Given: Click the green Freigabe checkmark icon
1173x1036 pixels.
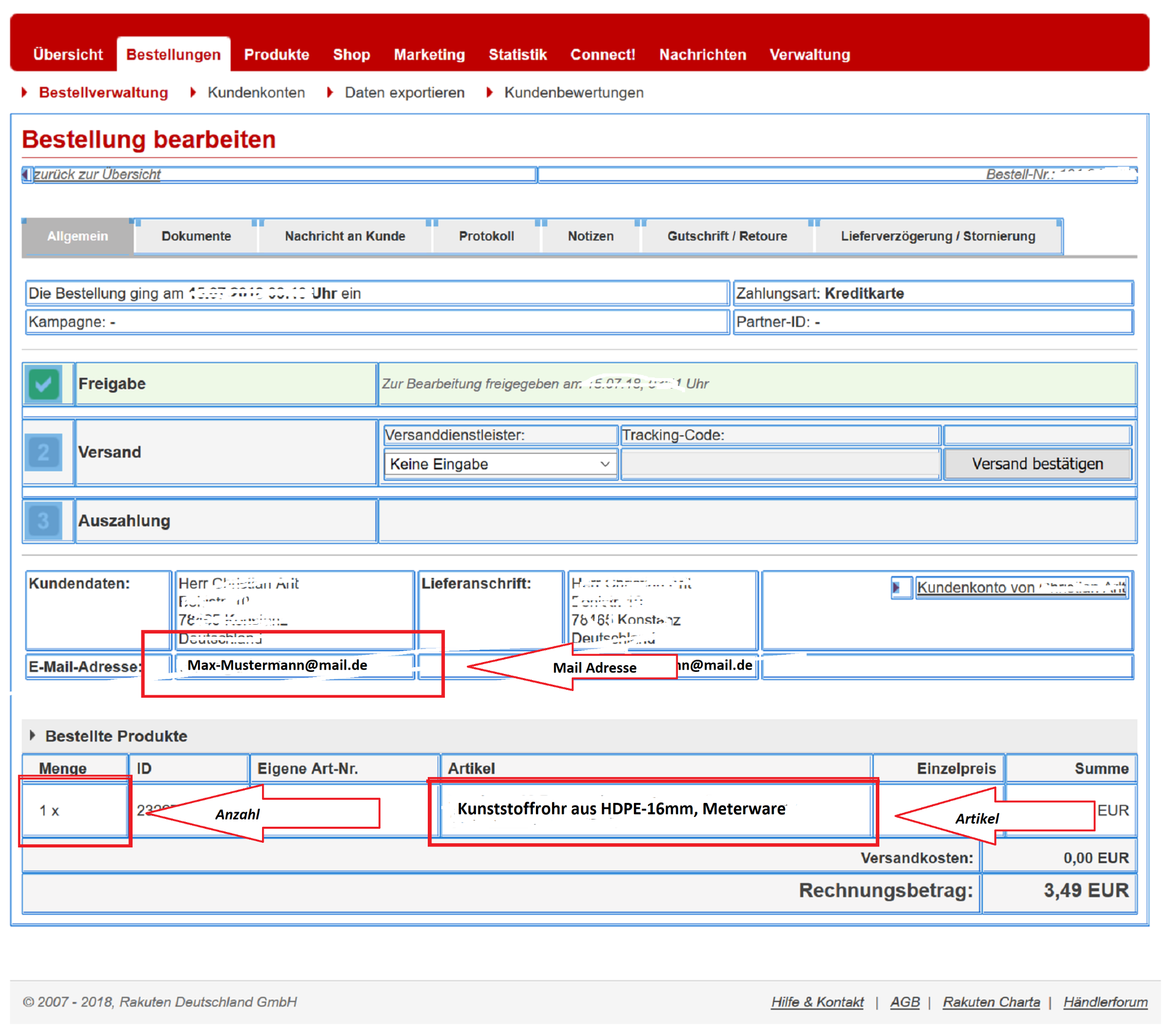Looking at the screenshot, I should pyautogui.click(x=44, y=384).
